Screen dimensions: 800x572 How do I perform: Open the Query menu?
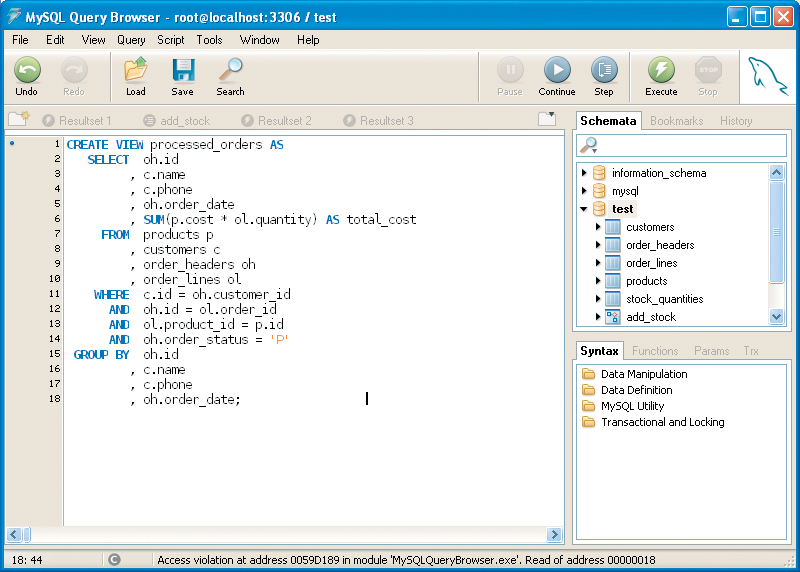pyautogui.click(x=131, y=40)
